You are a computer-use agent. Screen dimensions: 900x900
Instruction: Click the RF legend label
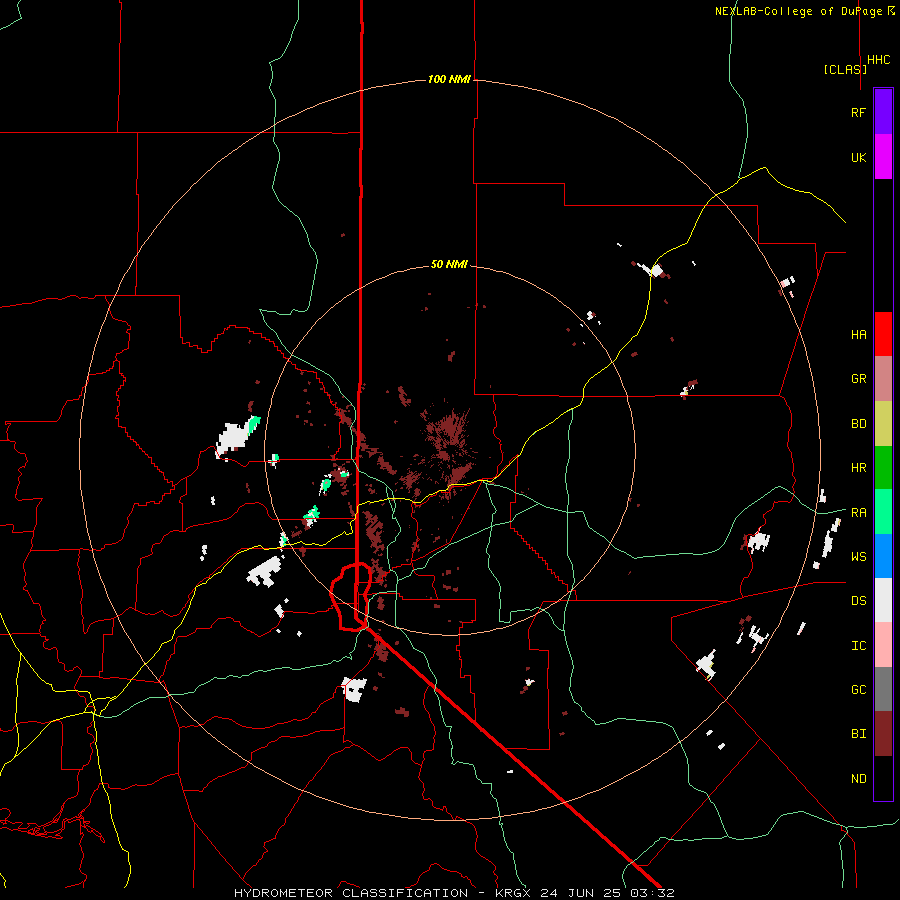pos(858,112)
